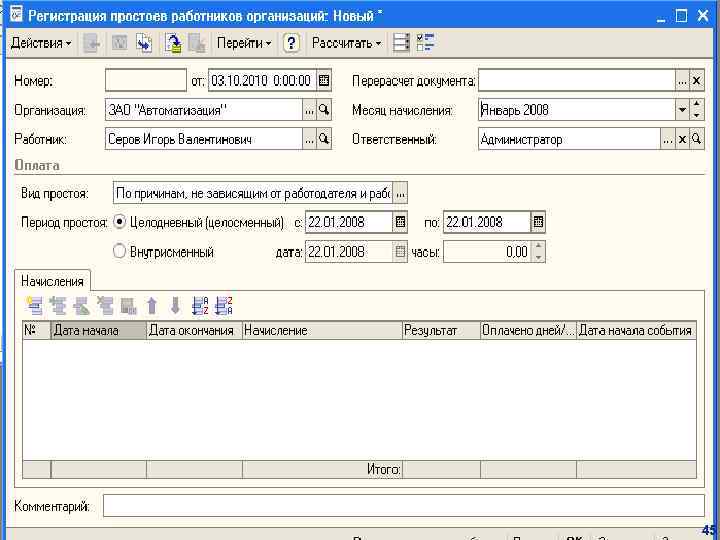Click the Дата начала события column header
This screenshot has height=540, width=720.
tap(636, 331)
